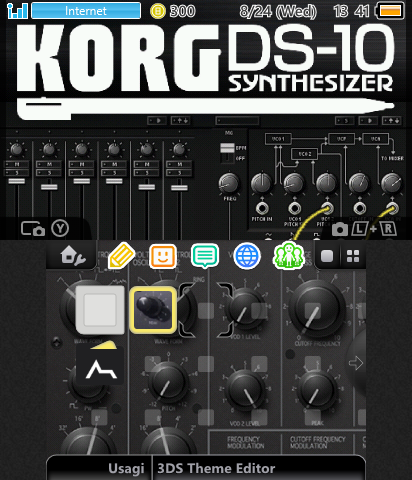Open Miiverse green people icon
Image resolution: width=412 pixels, height=480 pixels.
click(x=289, y=256)
